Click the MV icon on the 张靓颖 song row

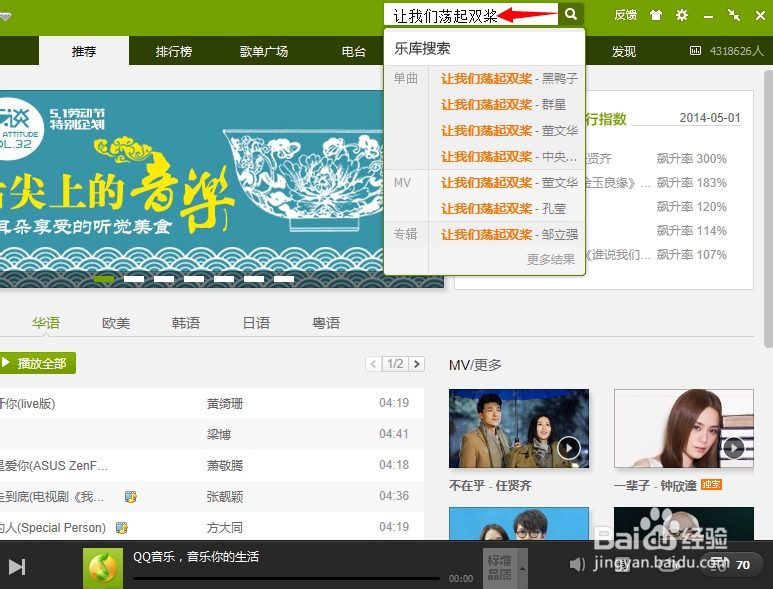[x=131, y=496]
